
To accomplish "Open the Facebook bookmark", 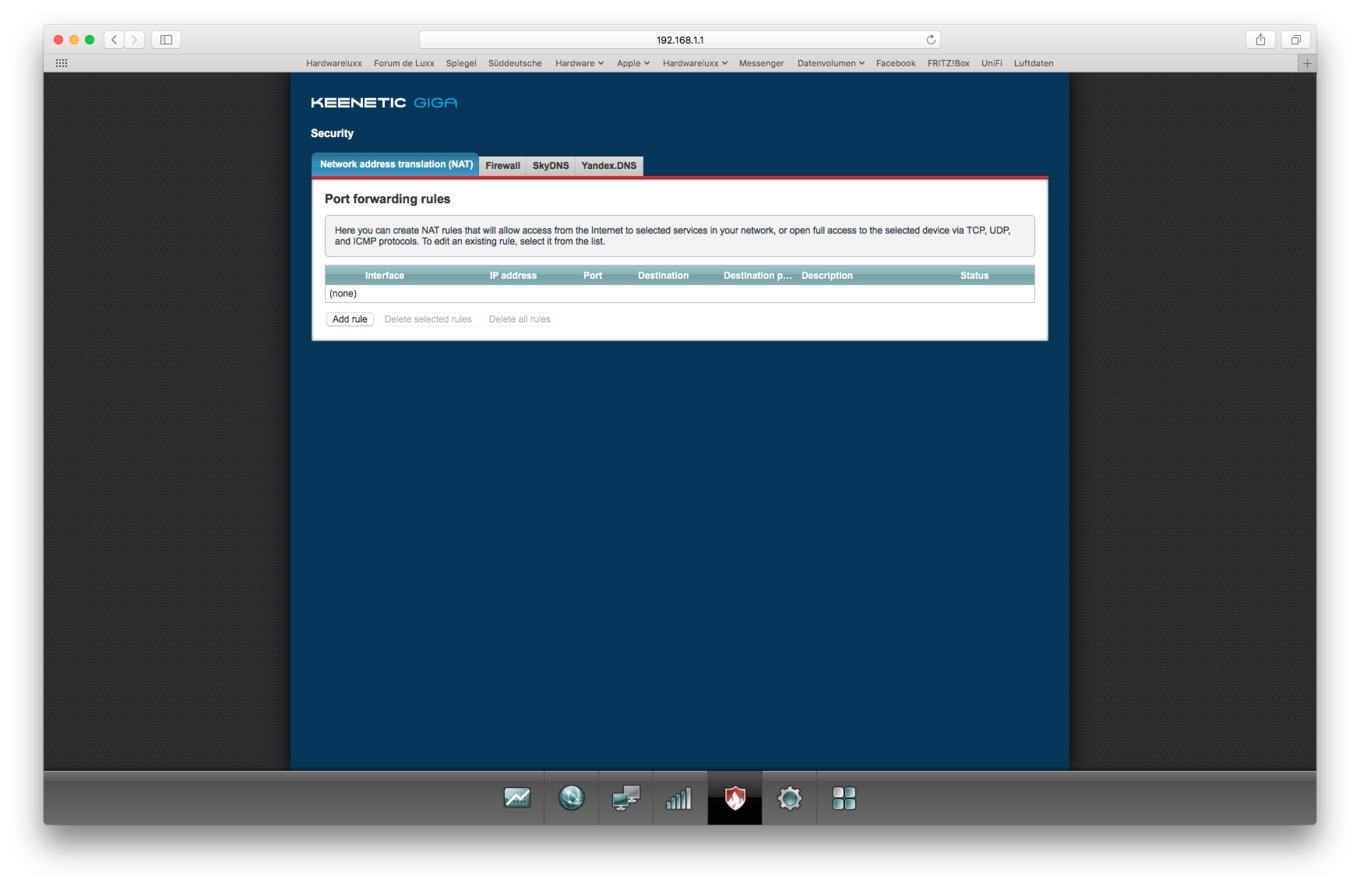I will pos(896,63).
